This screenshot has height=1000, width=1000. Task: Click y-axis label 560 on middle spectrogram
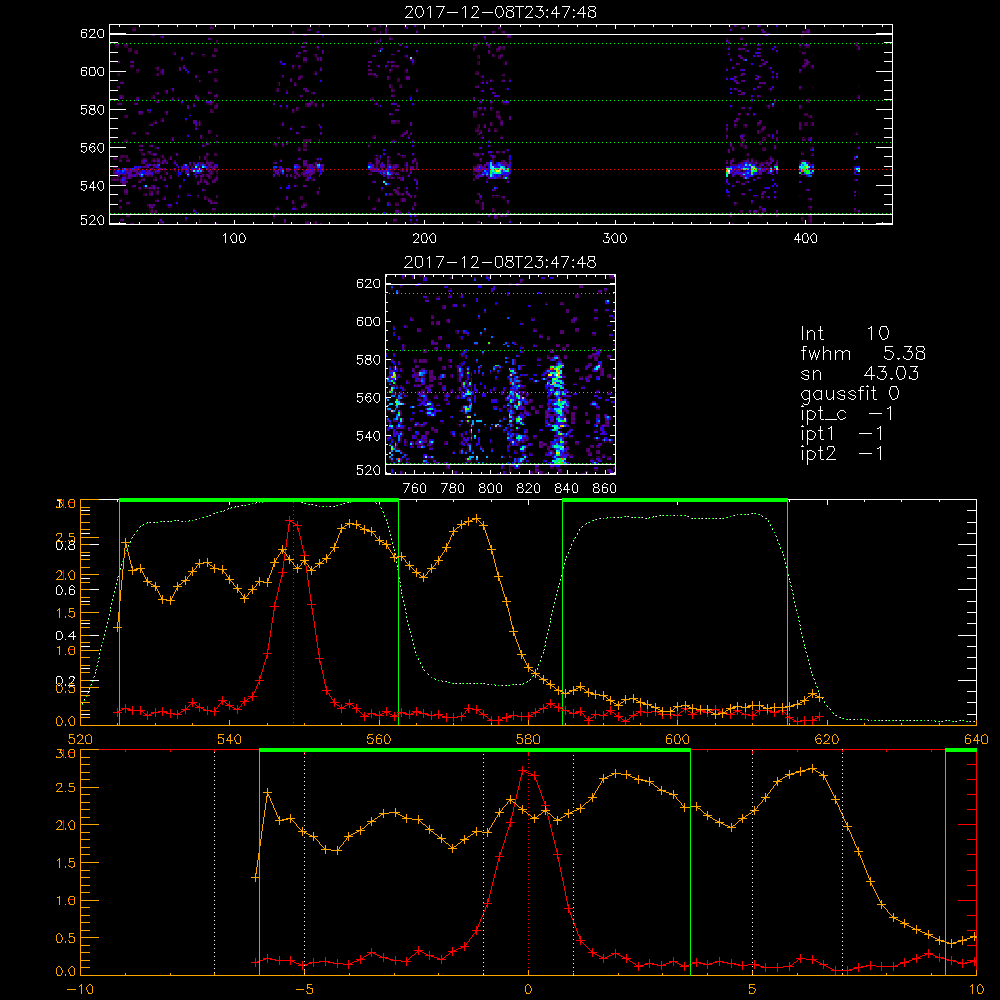pos(368,398)
